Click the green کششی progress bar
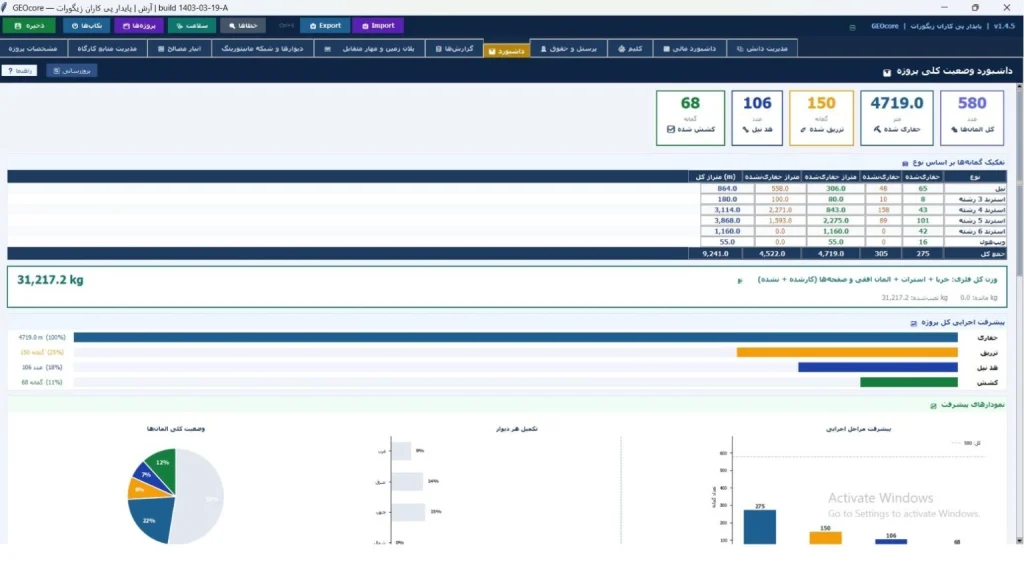The height and width of the screenshot is (561, 1024). pos(908,382)
